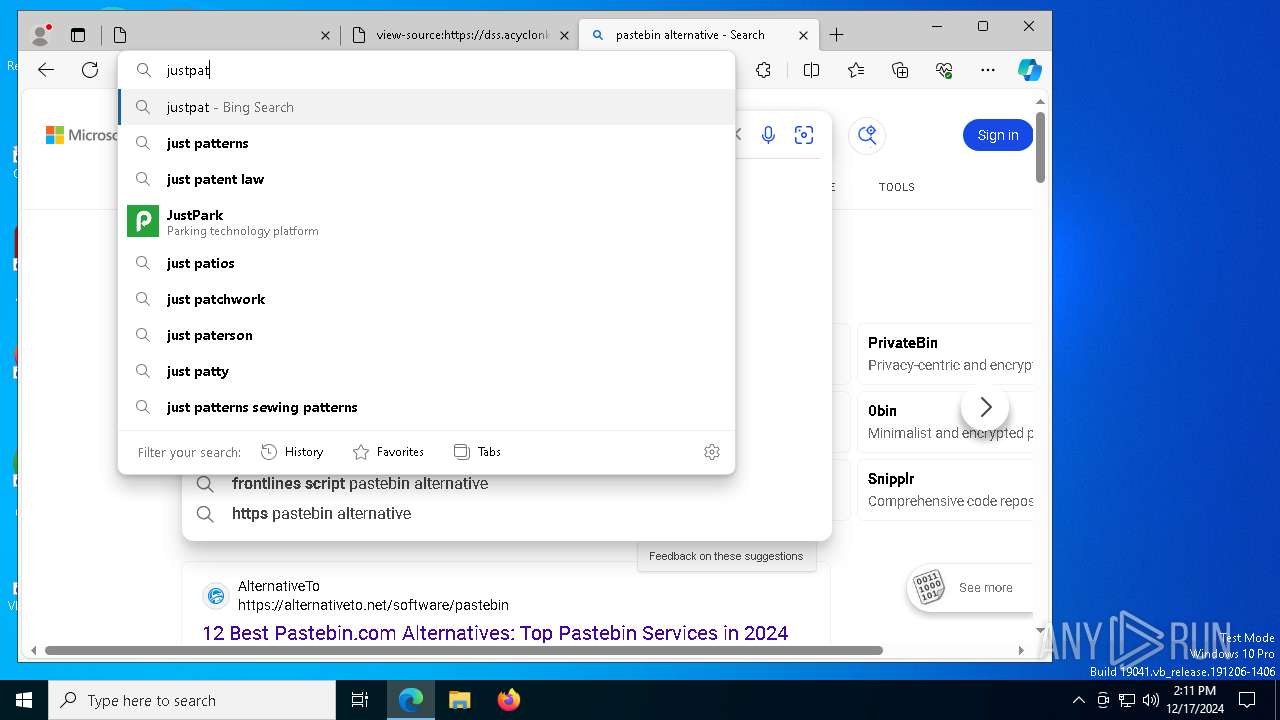
Task: Click the Bing search-with-chat magnifier icon
Action: [867, 135]
